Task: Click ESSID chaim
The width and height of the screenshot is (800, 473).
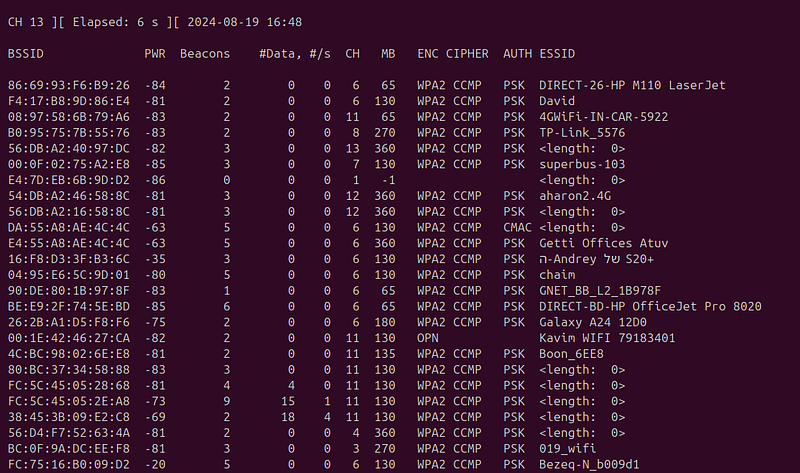Action: tap(557, 276)
